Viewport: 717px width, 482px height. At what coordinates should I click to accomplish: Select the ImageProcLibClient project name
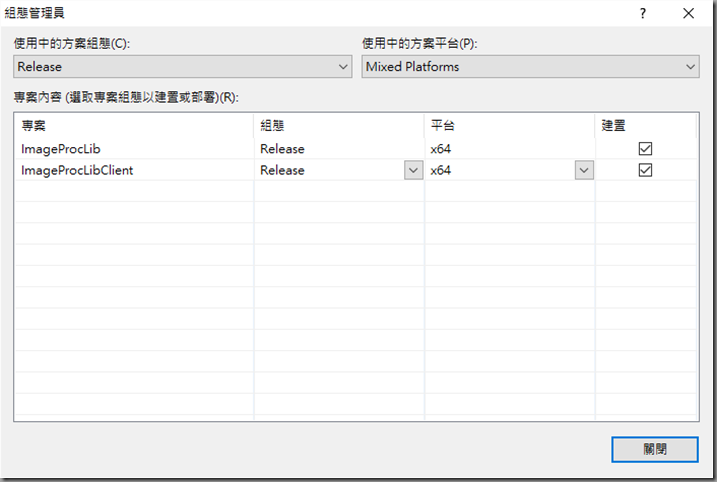click(77, 171)
